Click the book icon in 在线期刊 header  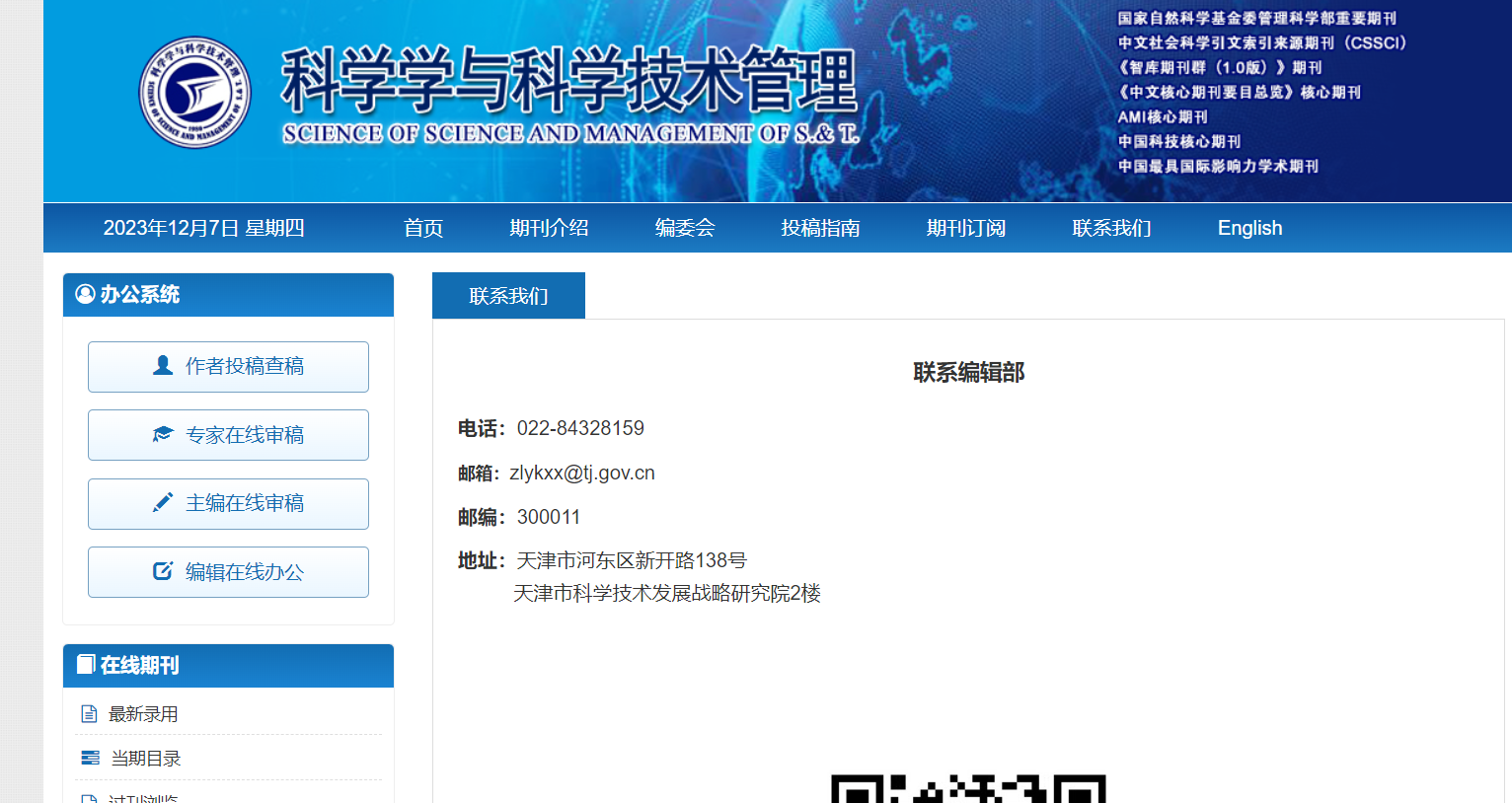(86, 665)
